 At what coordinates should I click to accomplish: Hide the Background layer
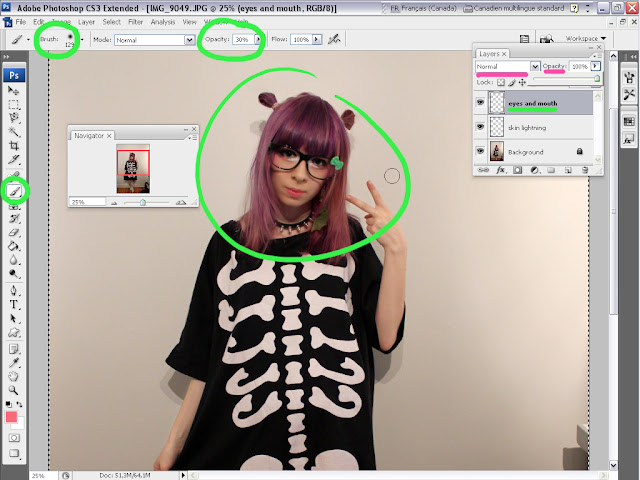pyautogui.click(x=480, y=151)
